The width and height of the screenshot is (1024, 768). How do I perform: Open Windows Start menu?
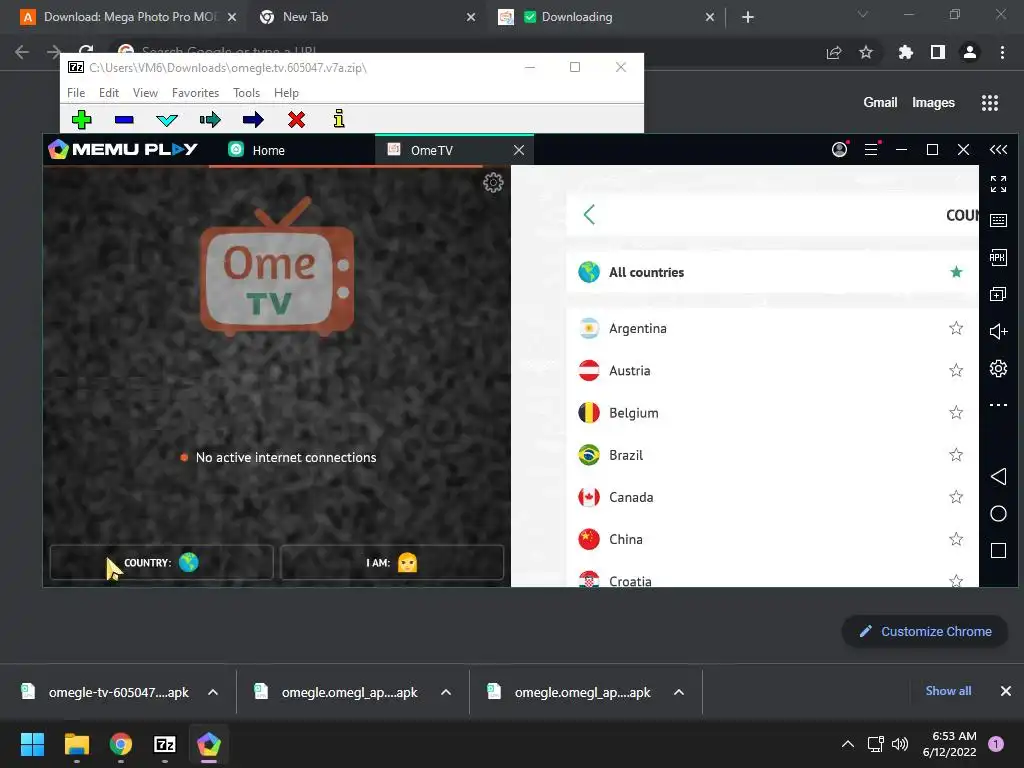click(32, 744)
